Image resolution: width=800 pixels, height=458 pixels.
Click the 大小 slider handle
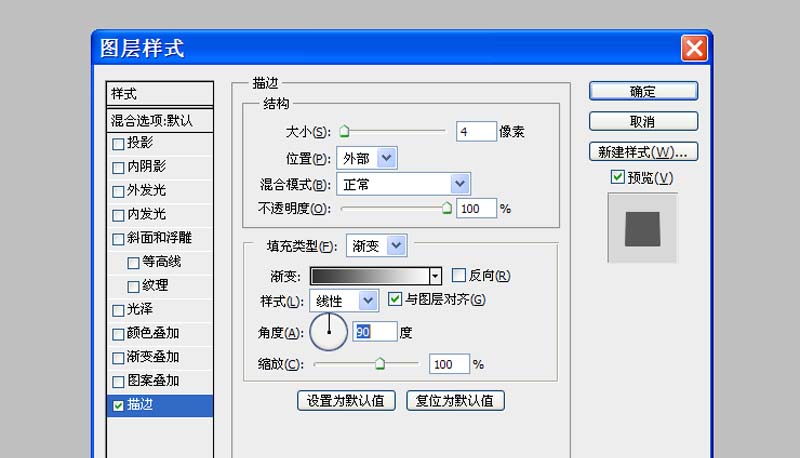(x=344, y=130)
